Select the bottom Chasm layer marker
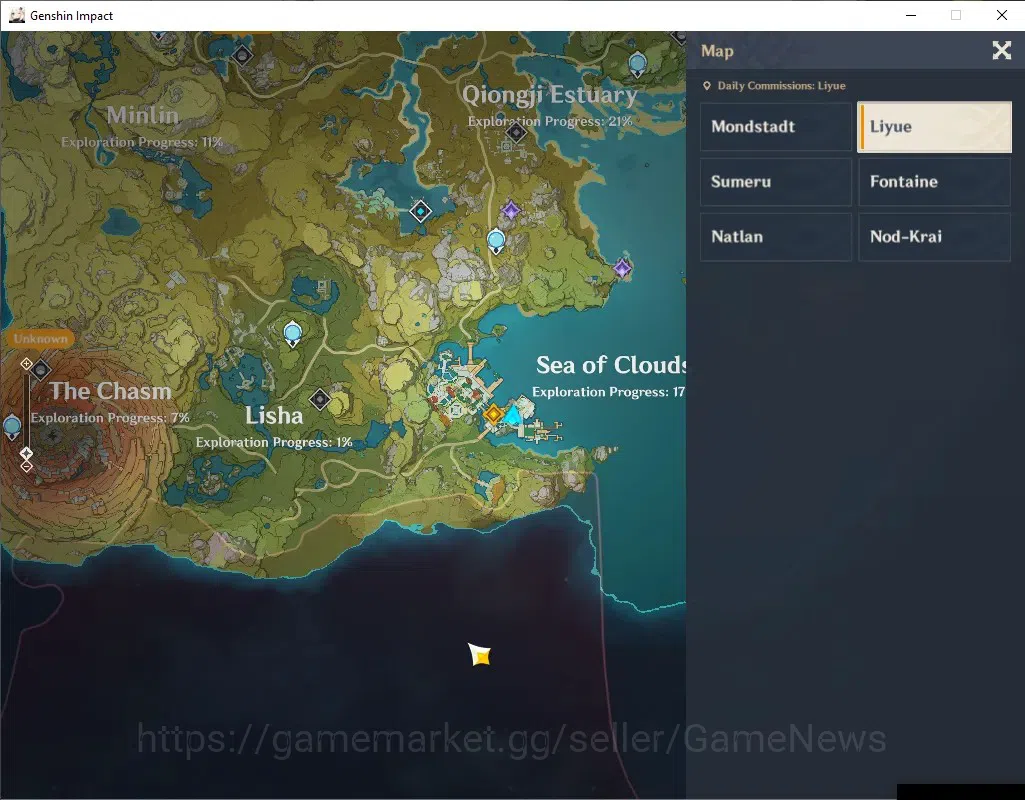The width and height of the screenshot is (1025, 800). (x=26, y=467)
